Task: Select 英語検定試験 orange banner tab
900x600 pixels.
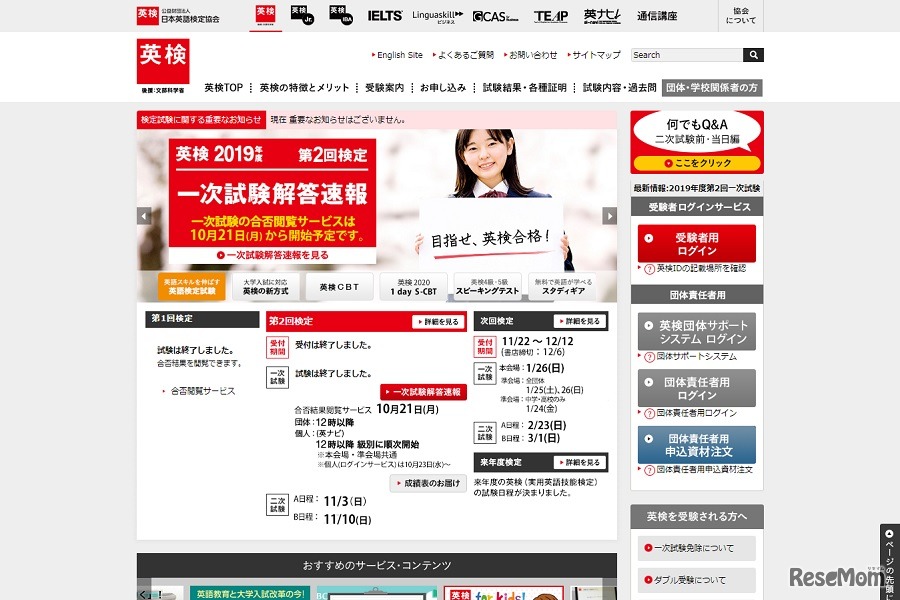Action: coord(191,287)
